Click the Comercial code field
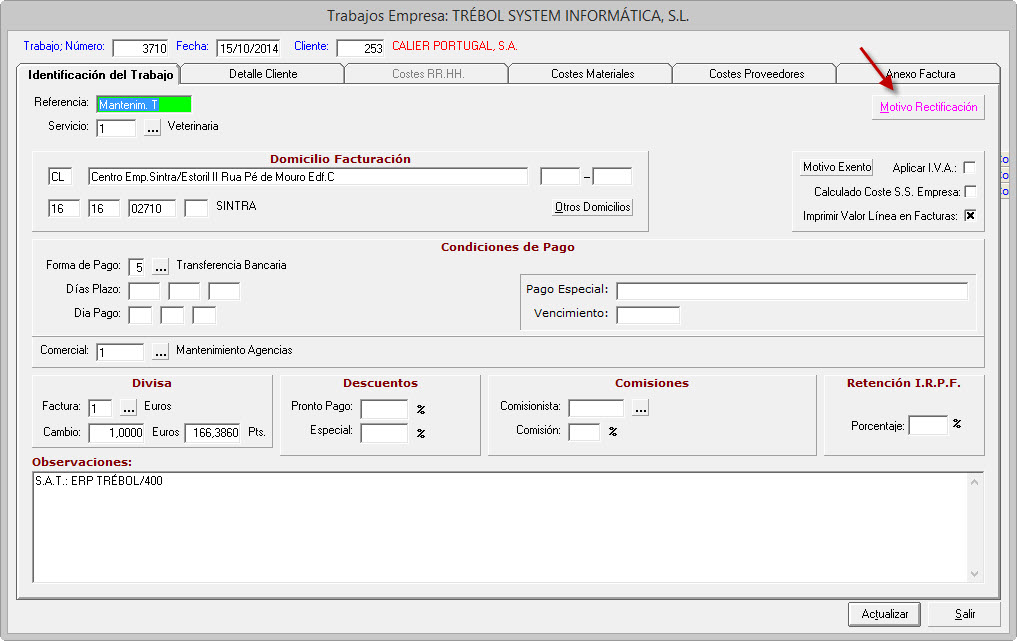 point(120,352)
